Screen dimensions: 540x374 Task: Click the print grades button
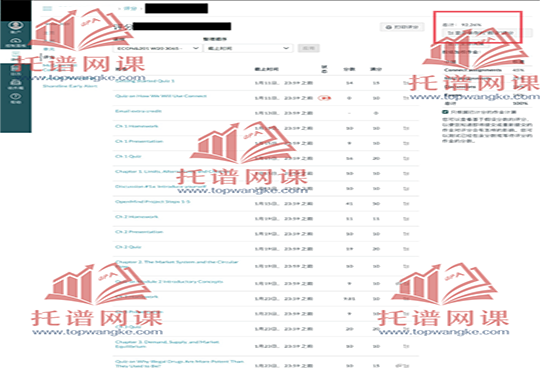[402, 27]
